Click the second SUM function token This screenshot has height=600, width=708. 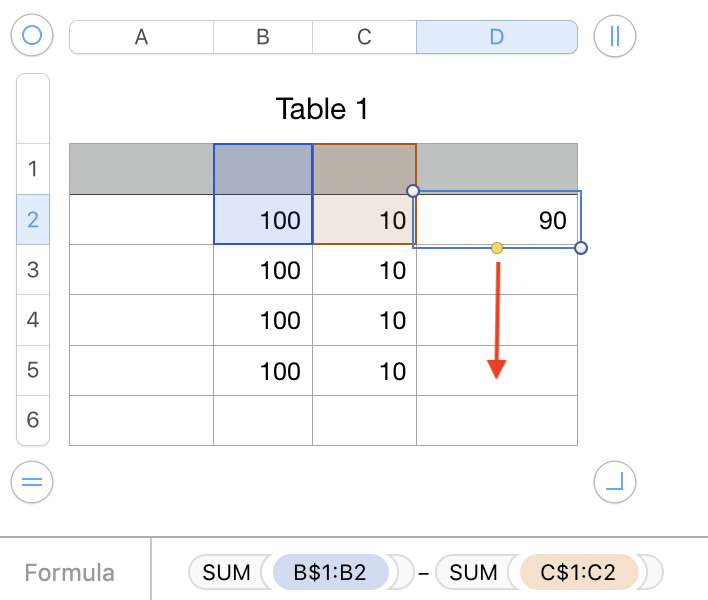pyautogui.click(x=473, y=573)
